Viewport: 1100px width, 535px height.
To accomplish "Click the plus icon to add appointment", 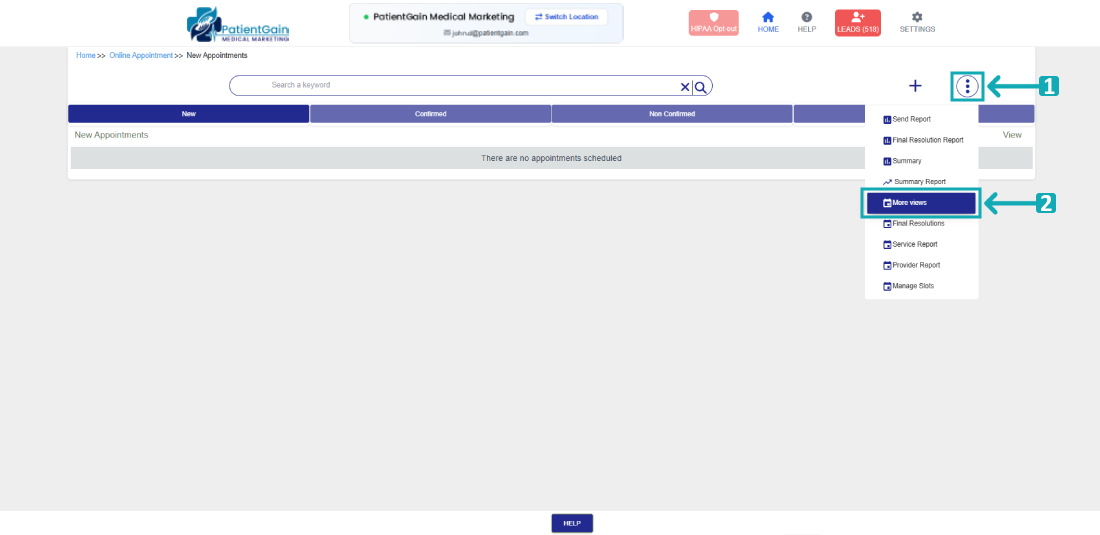I will click(x=915, y=86).
